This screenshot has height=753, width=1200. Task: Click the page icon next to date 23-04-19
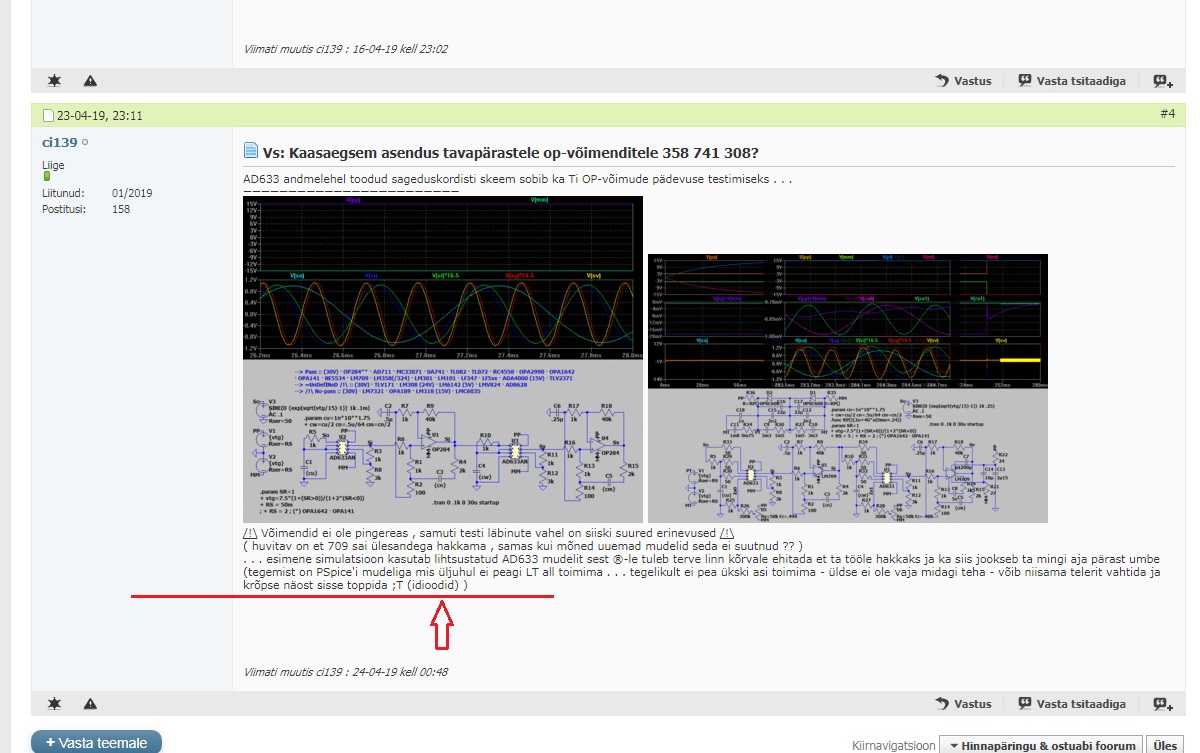tap(48, 116)
